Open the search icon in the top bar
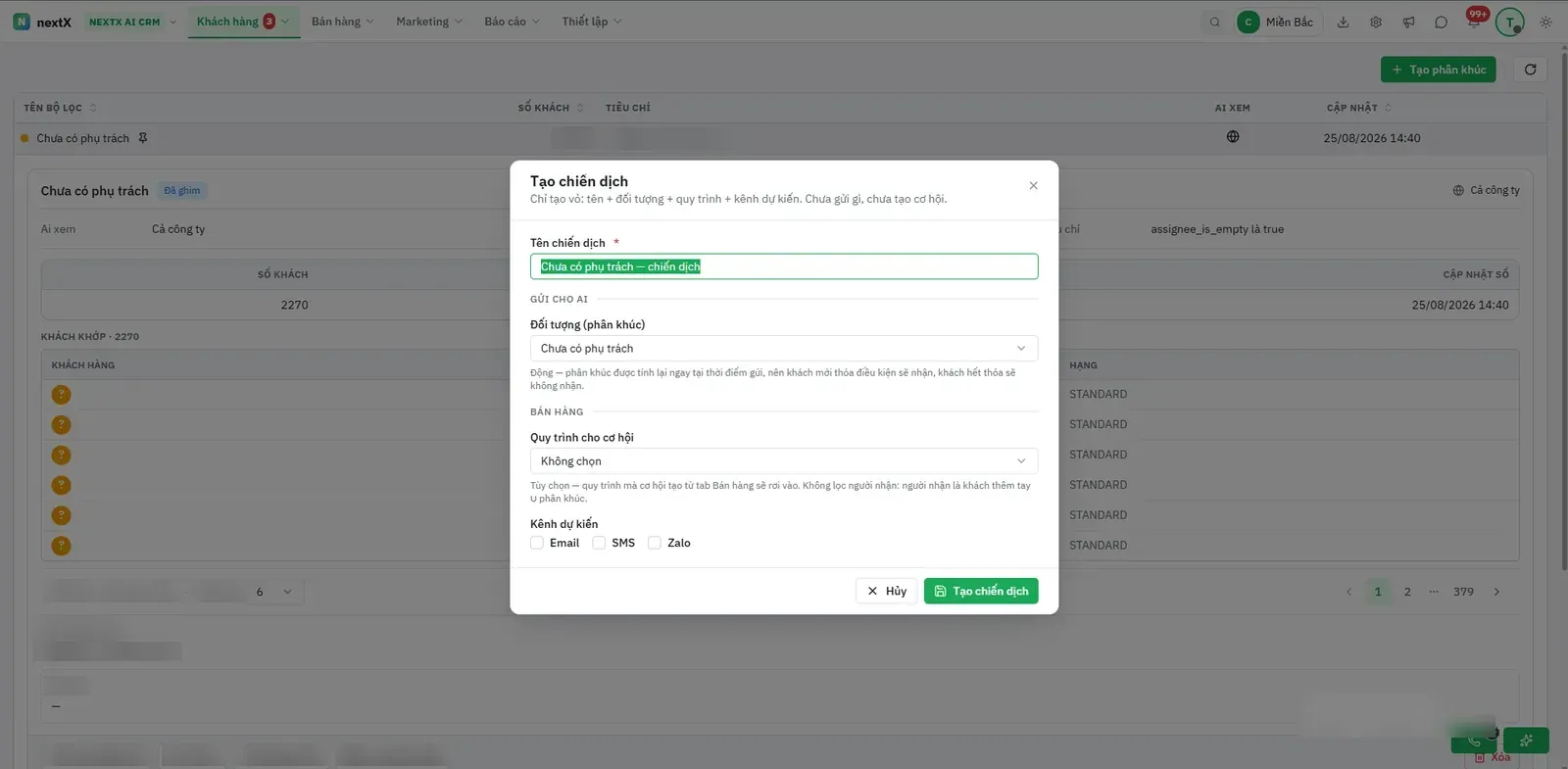1568x769 pixels. pos(1214,22)
